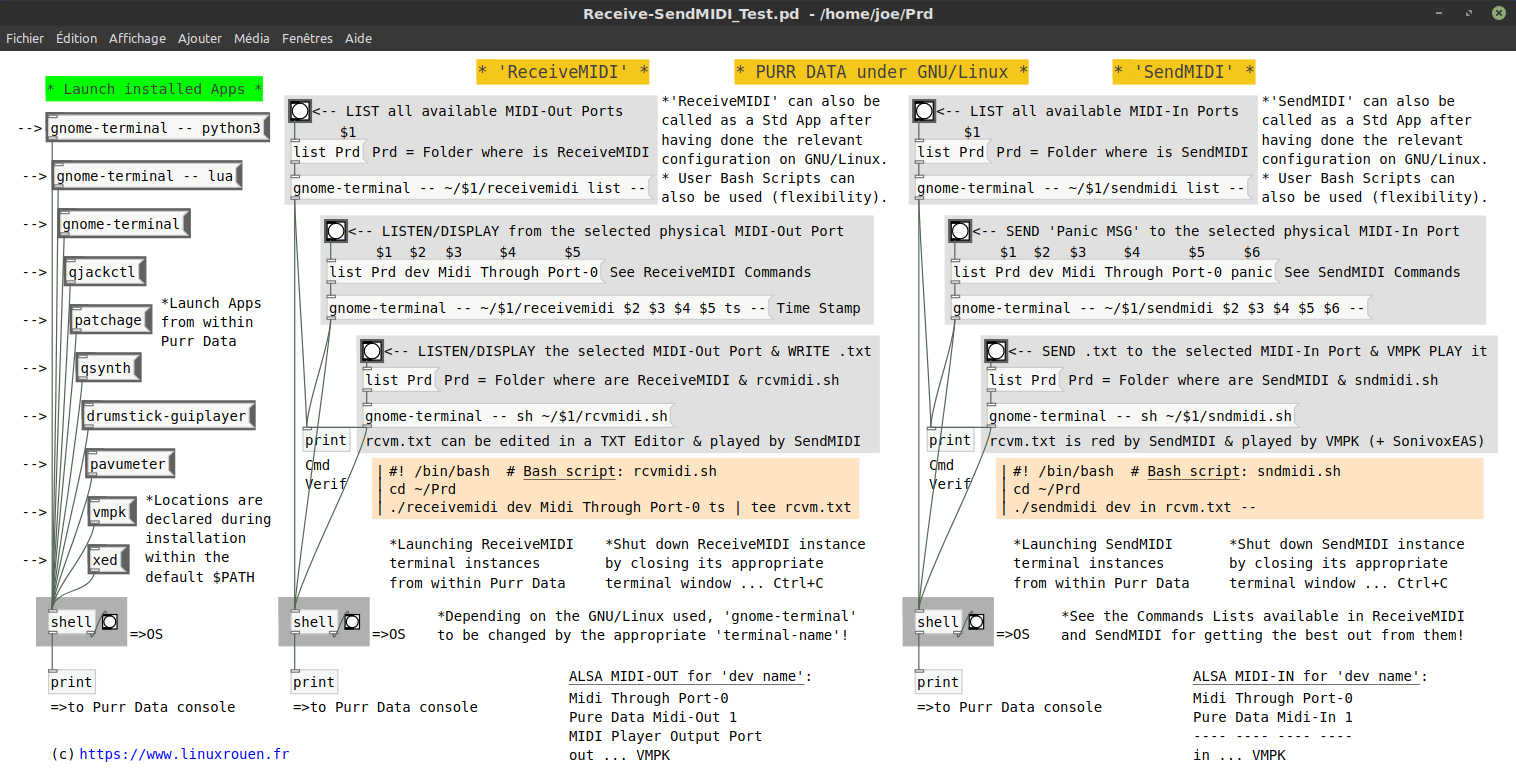The height and width of the screenshot is (781, 1516).
Task: Click 'gnome-terminal -- ~/$1/receivemidi list --' message
Action: tap(471, 188)
